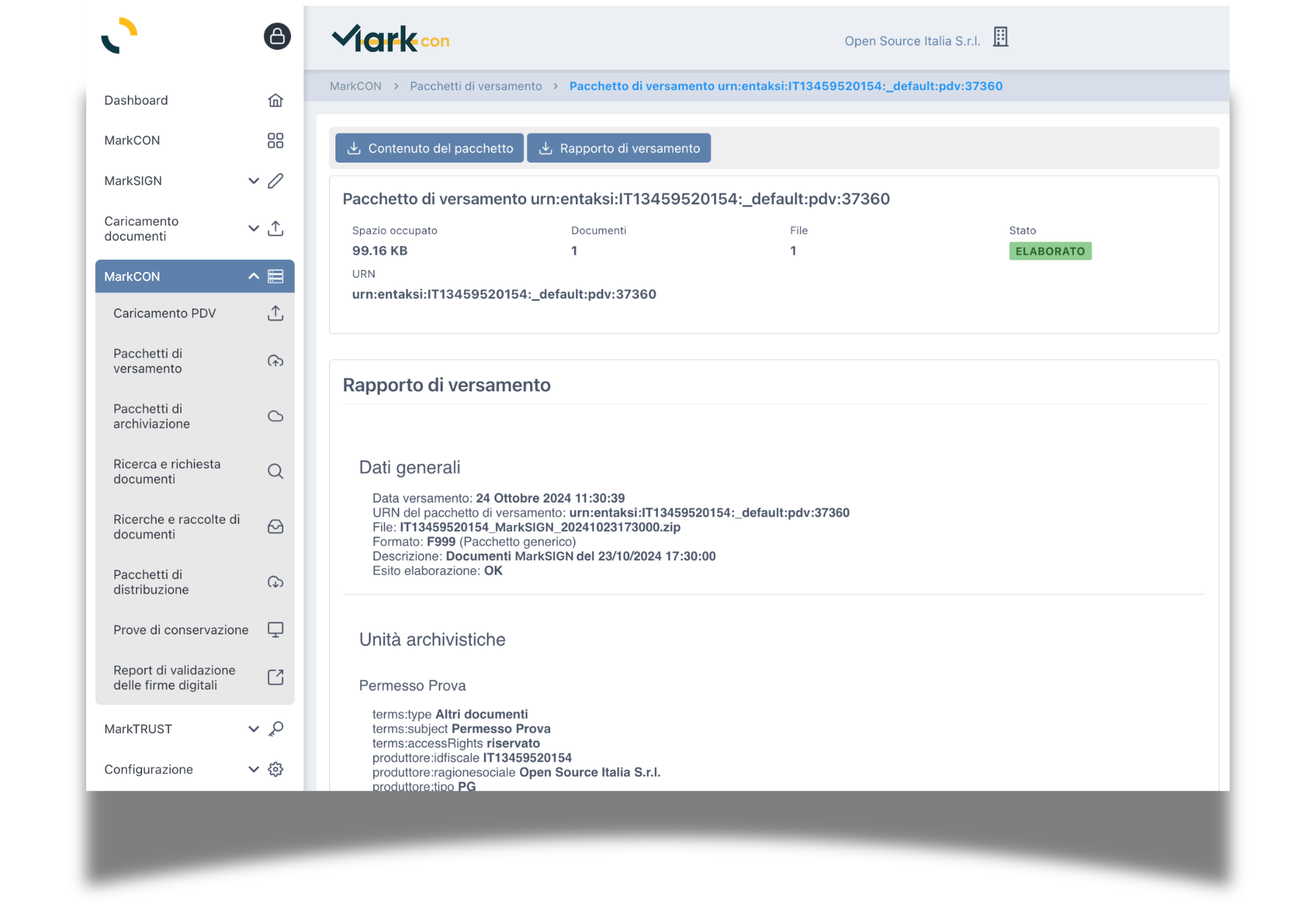Click the Rapporto di versamento section heading
The width and height of the screenshot is (1316, 910).
point(447,385)
